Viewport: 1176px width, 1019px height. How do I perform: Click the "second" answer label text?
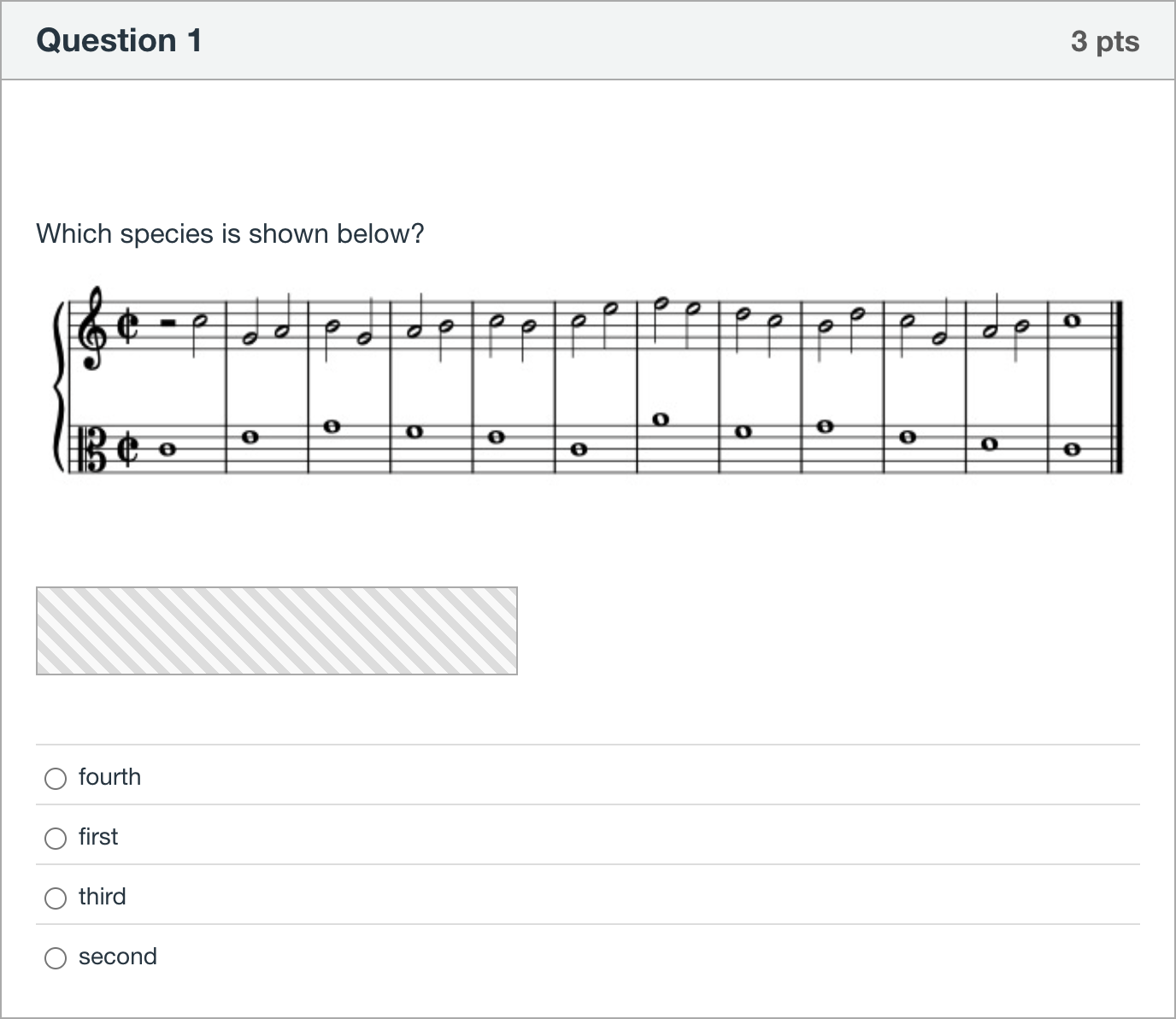[118, 957]
